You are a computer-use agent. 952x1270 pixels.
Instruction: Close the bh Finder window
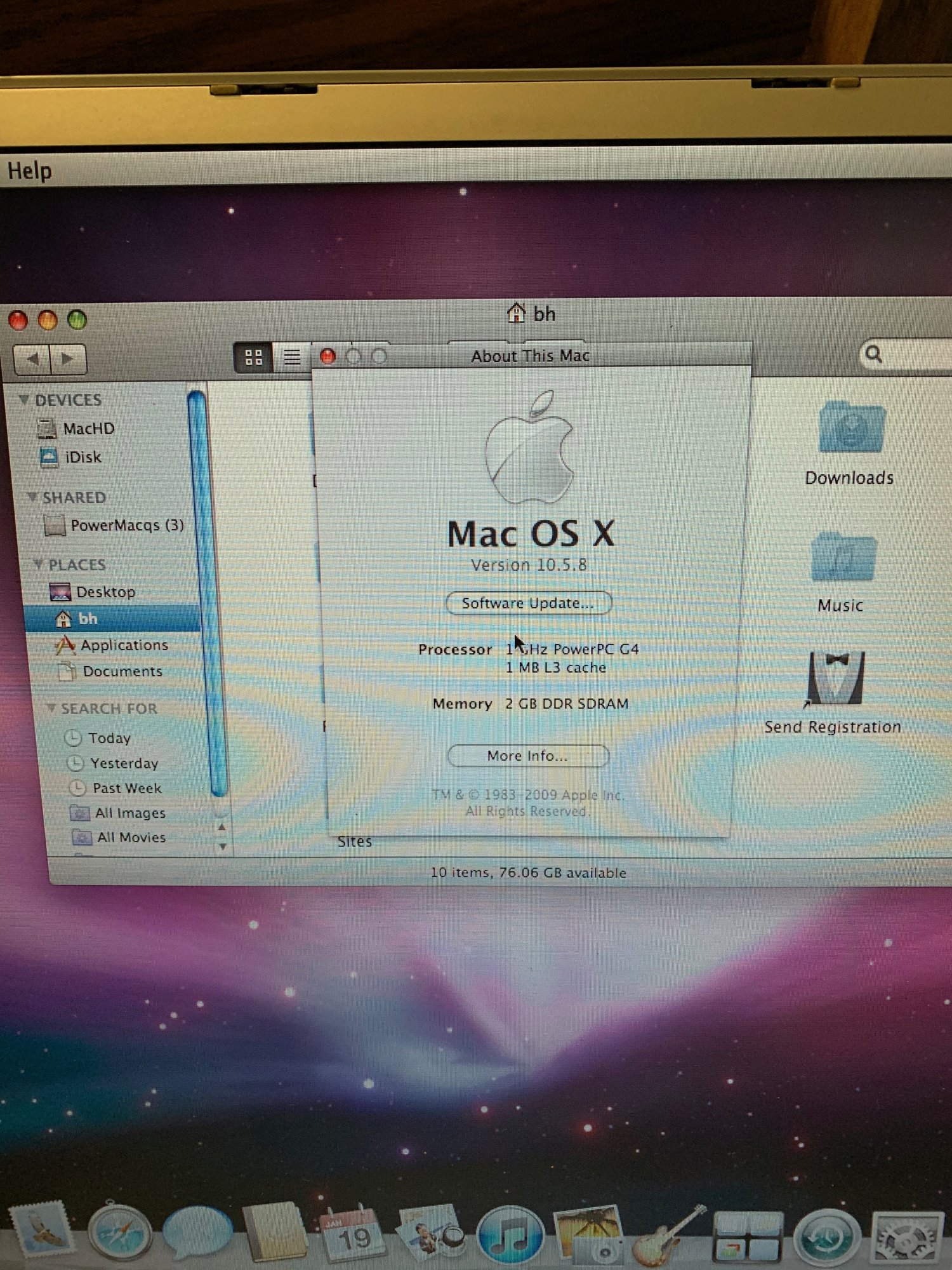(18, 321)
